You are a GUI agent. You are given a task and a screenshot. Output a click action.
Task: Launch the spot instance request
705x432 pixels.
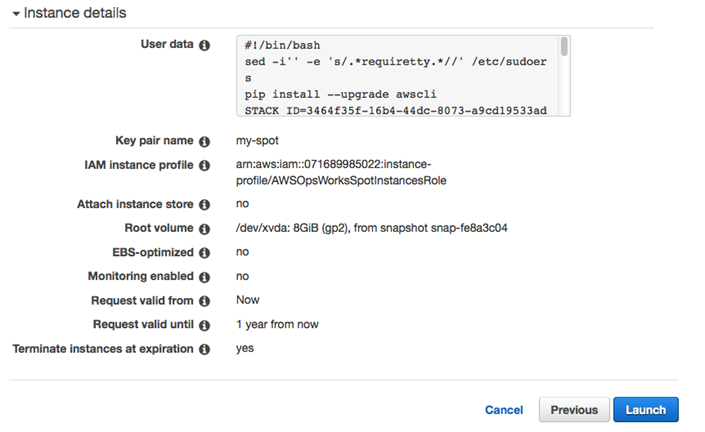[x=646, y=410]
